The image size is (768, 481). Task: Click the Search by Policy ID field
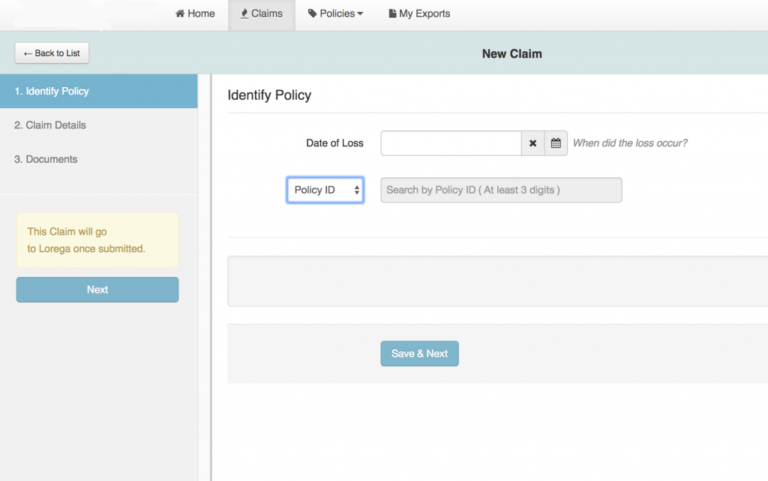click(501, 190)
